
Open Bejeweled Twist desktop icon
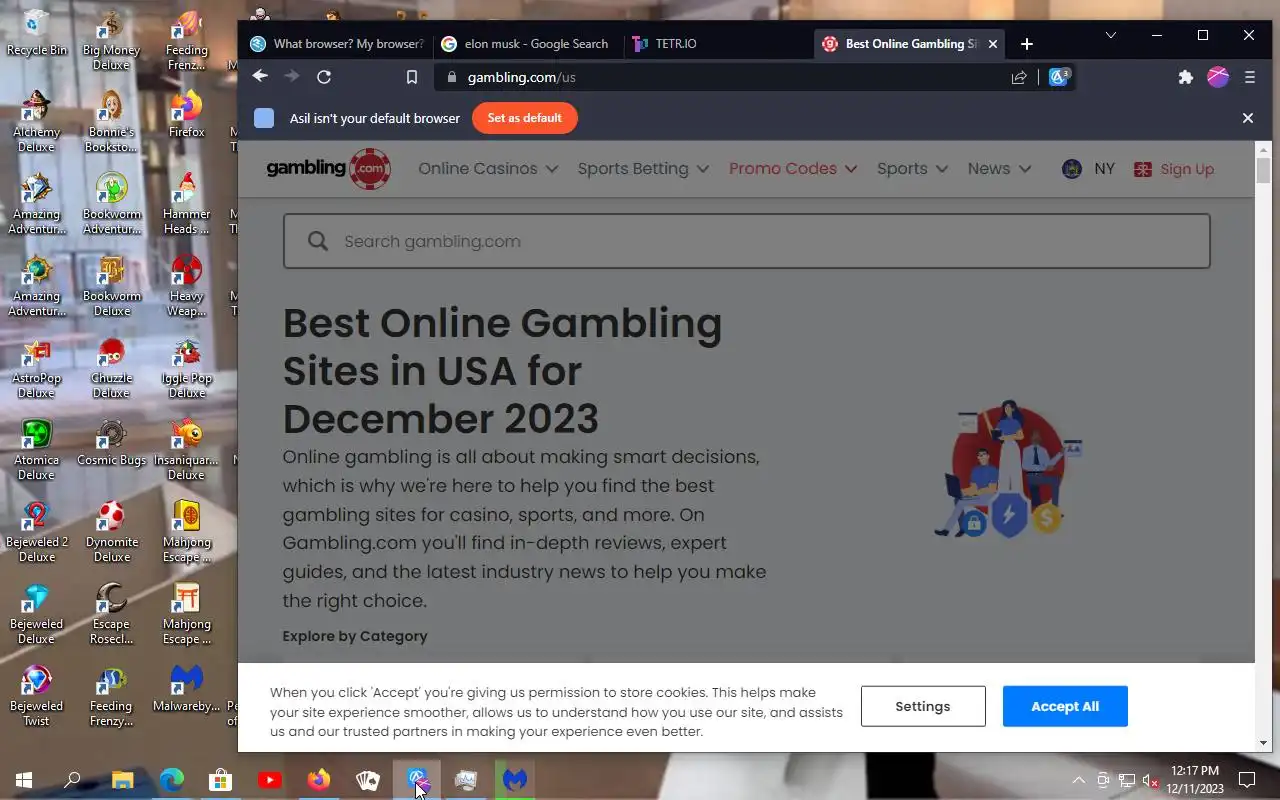pyautogui.click(x=37, y=696)
